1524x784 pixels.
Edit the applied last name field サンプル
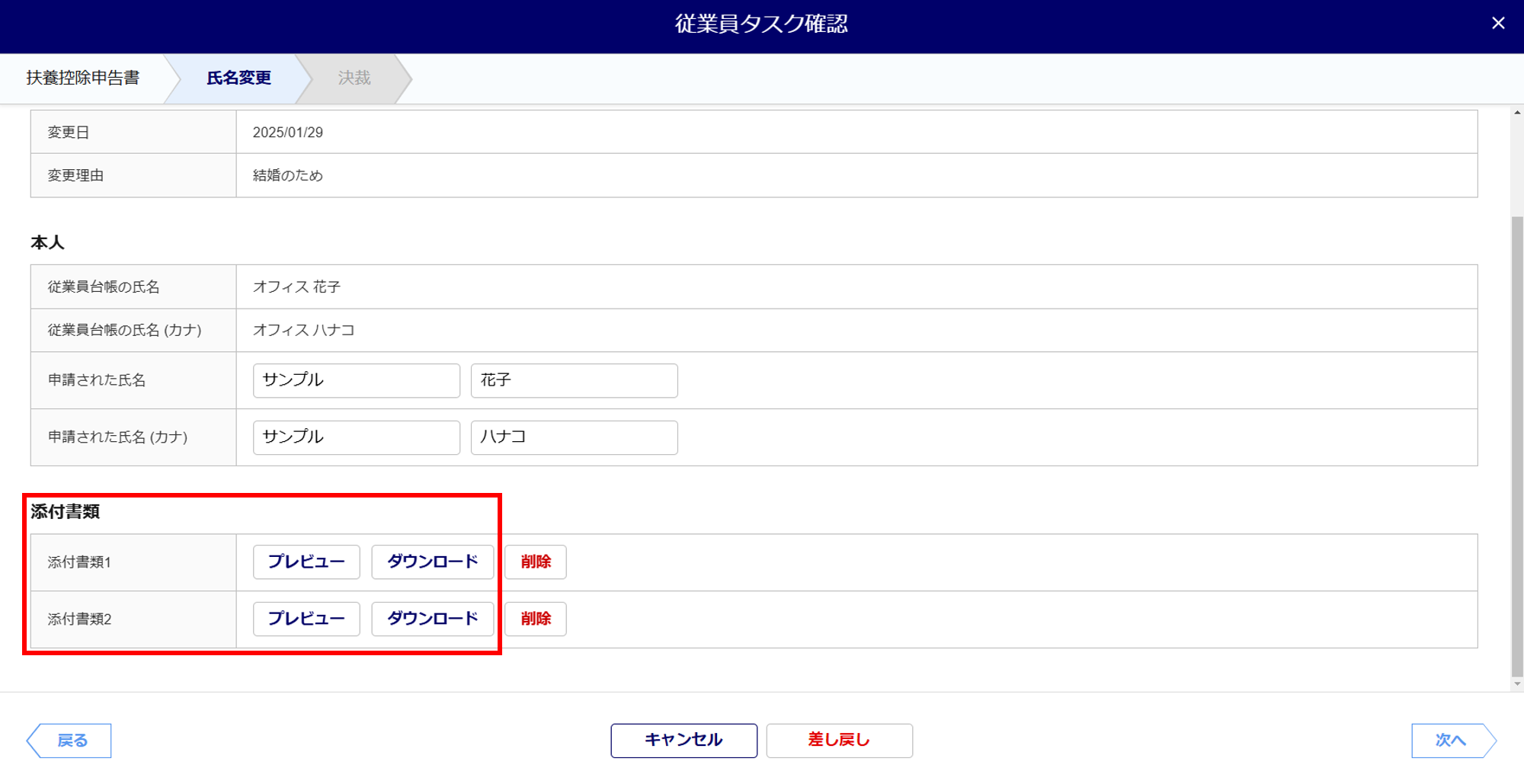coord(357,380)
